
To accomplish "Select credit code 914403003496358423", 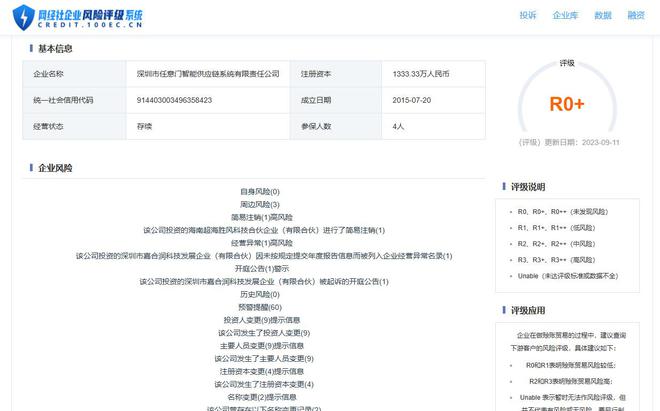I will point(174,100).
